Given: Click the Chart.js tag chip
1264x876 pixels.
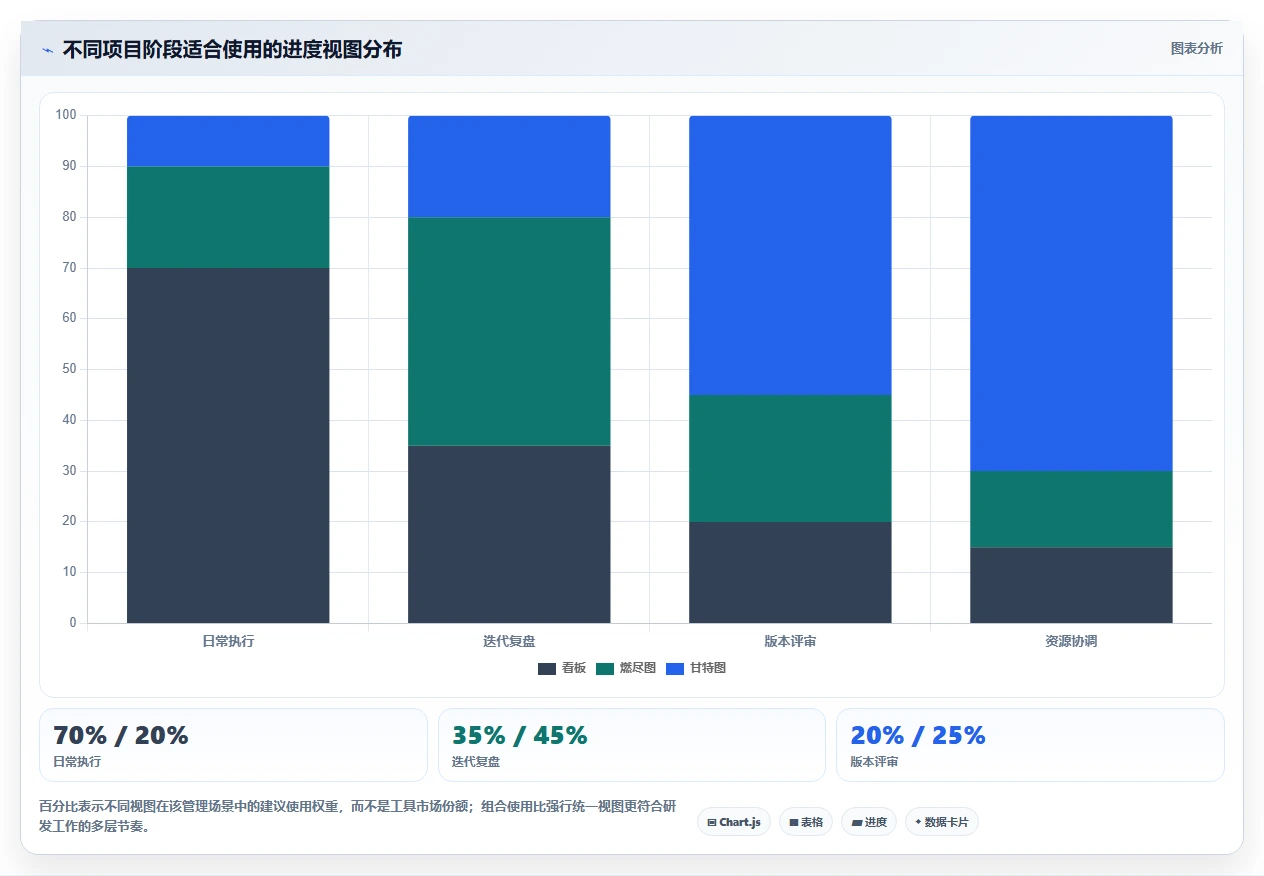Looking at the screenshot, I should click(734, 822).
